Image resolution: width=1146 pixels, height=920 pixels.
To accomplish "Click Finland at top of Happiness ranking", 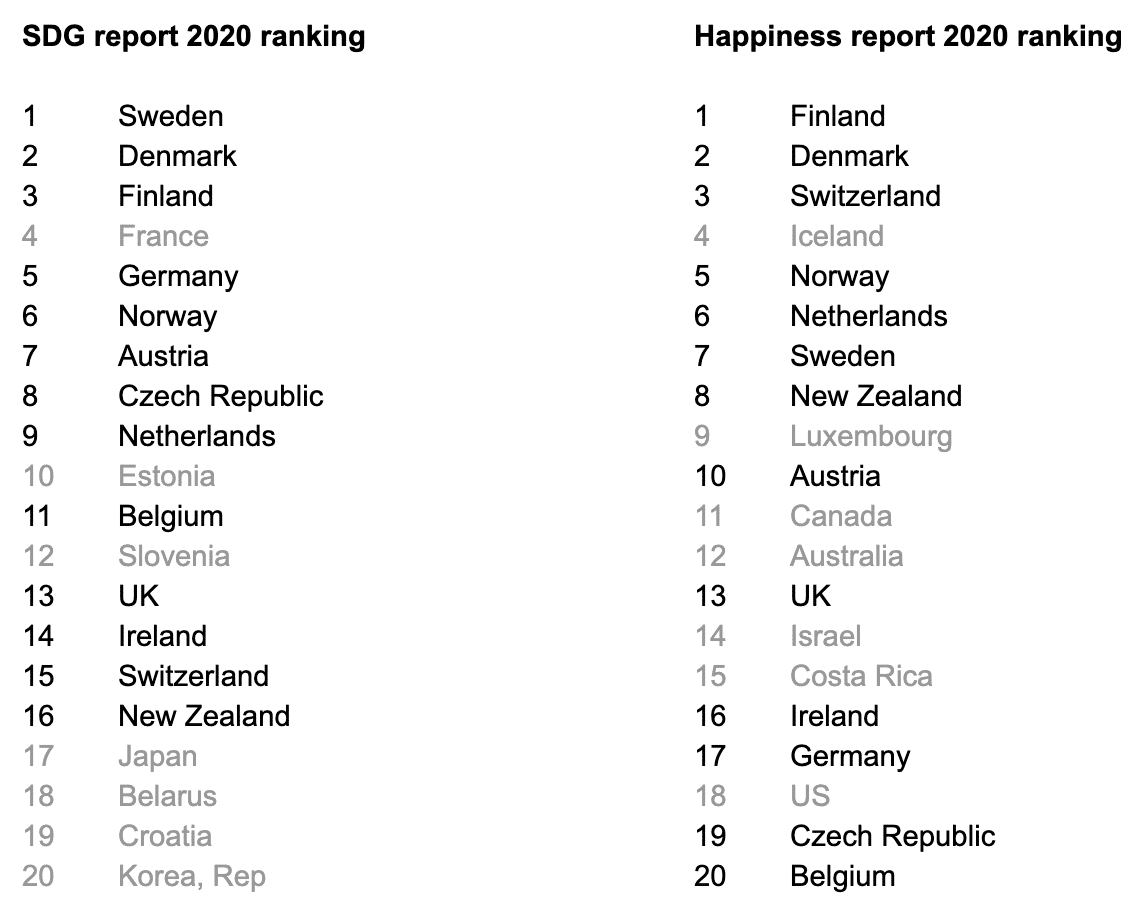I will [x=837, y=116].
